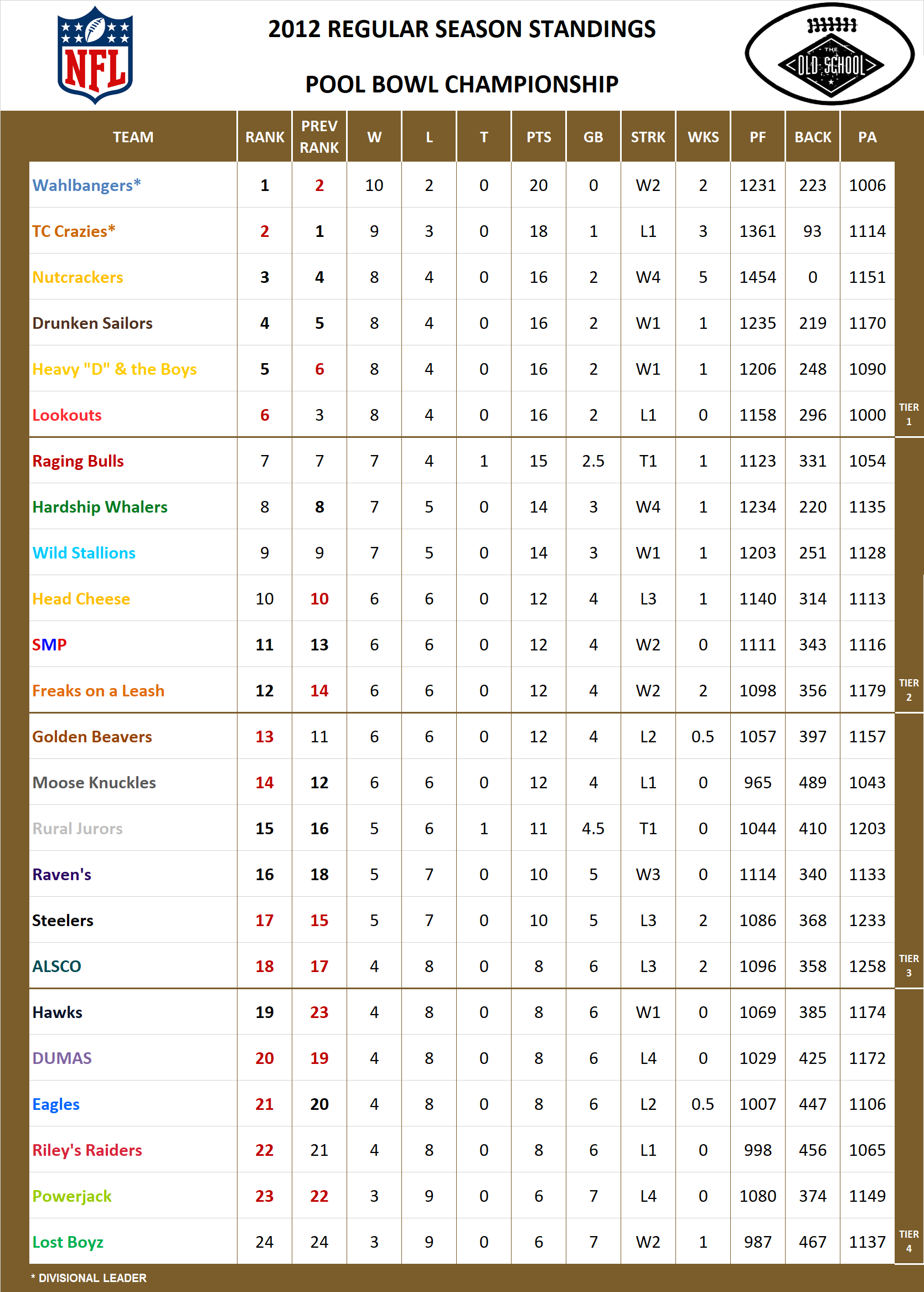Click the POOL BOWL CHAMPIONSHIP title
The width and height of the screenshot is (924, 1292).
tap(462, 84)
